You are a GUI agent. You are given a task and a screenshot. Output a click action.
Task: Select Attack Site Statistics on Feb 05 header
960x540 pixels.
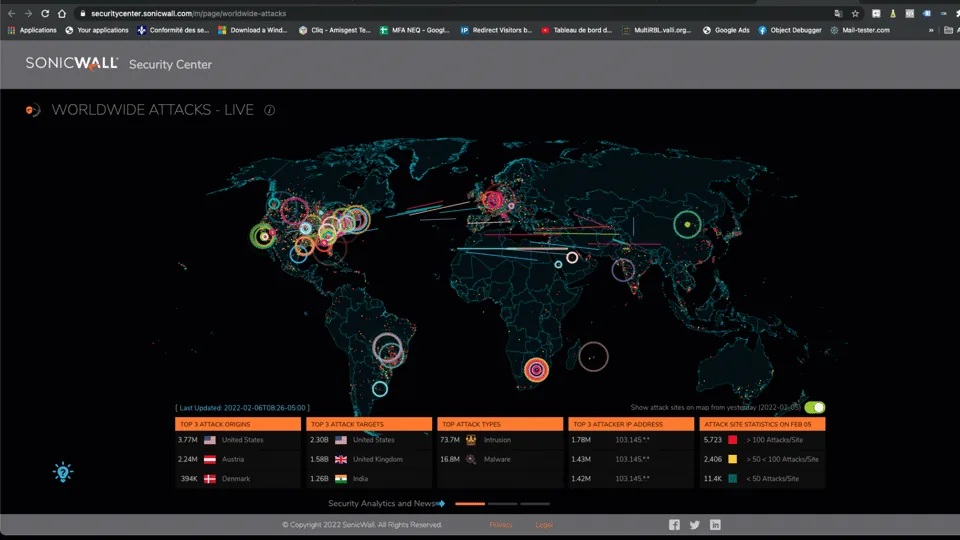click(762, 424)
